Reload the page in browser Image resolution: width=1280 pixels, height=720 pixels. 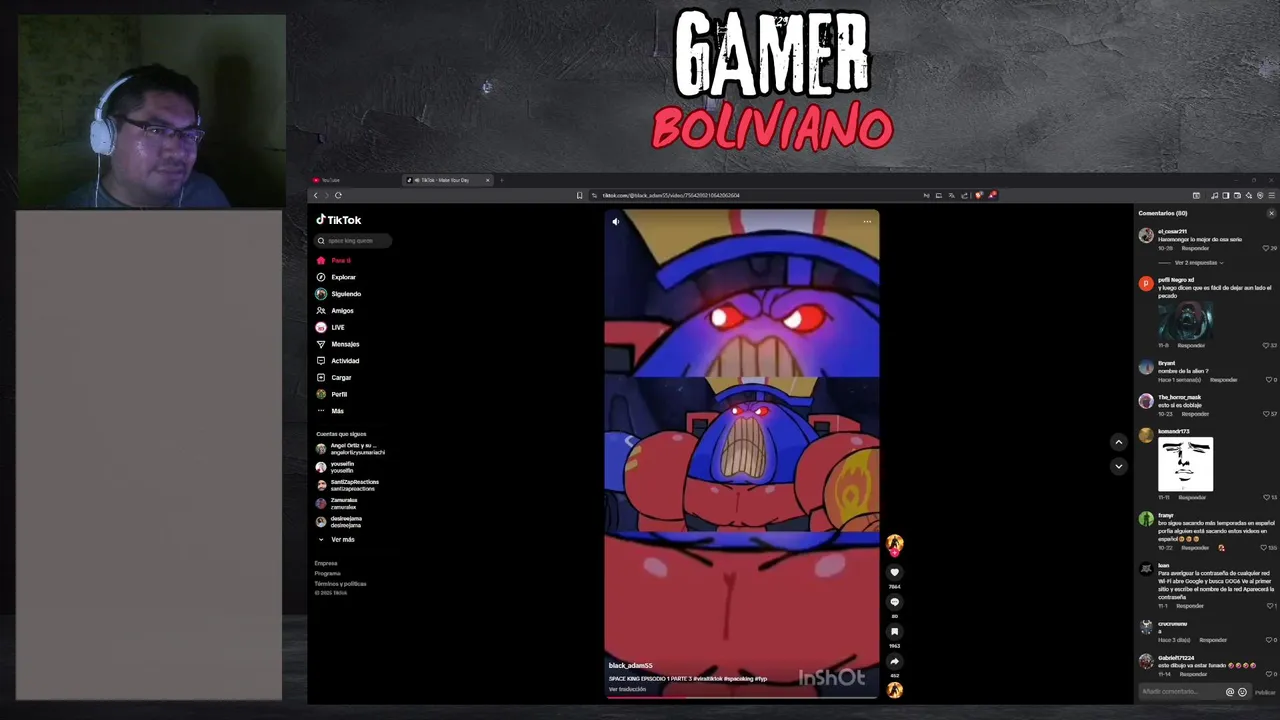338,195
